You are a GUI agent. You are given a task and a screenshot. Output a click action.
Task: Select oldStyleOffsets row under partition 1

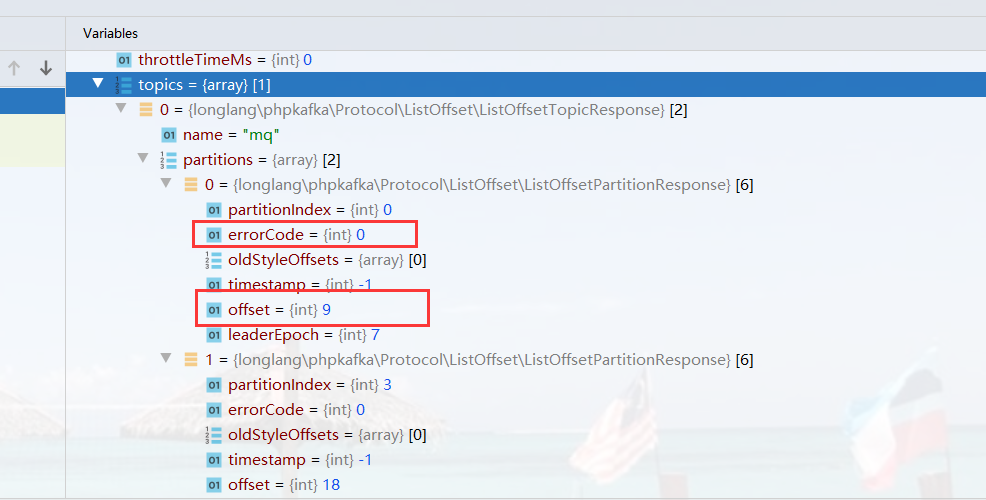click(x=526, y=435)
